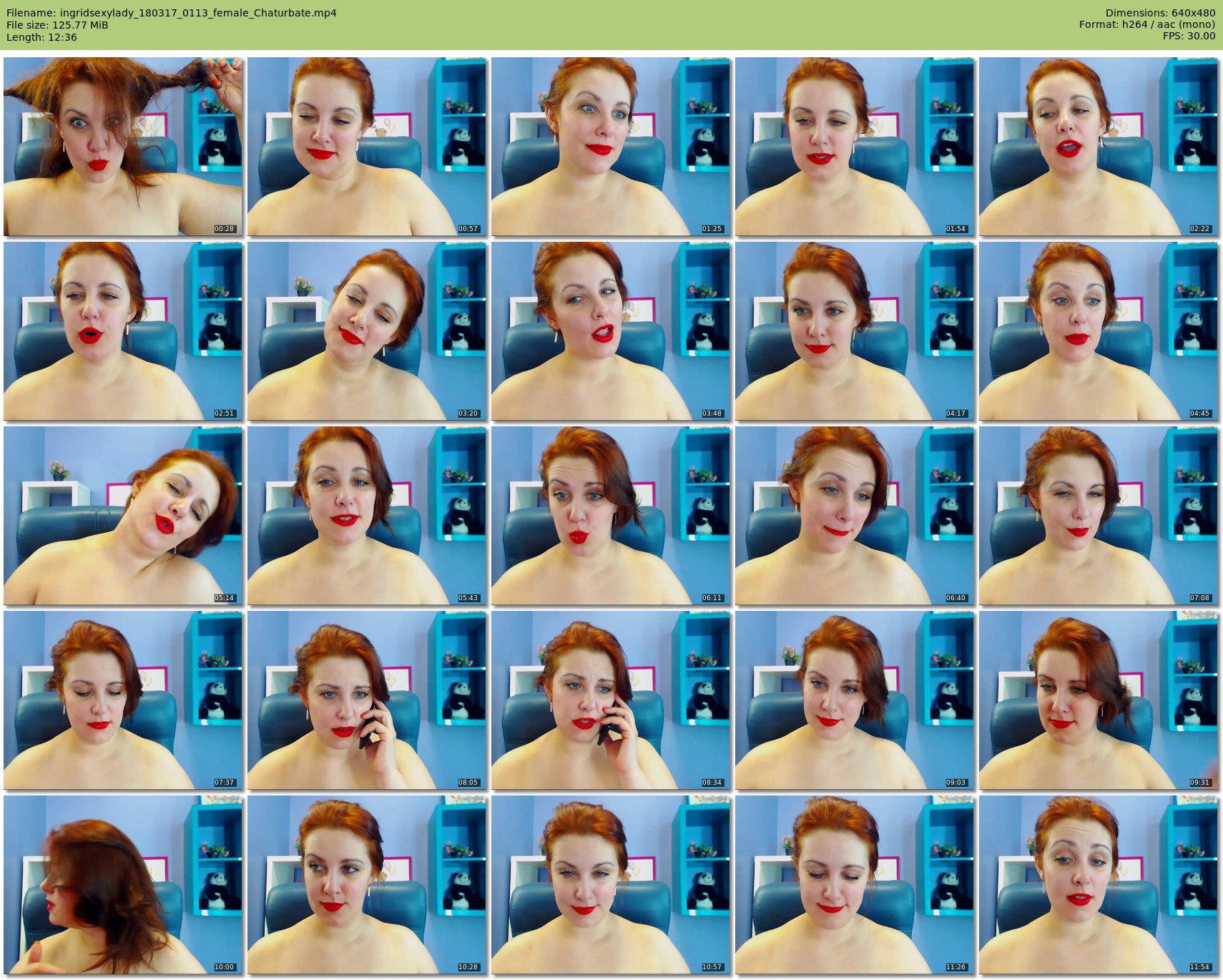1223x980 pixels.
Task: Select the 08:05 phone call frame
Action: (367, 700)
